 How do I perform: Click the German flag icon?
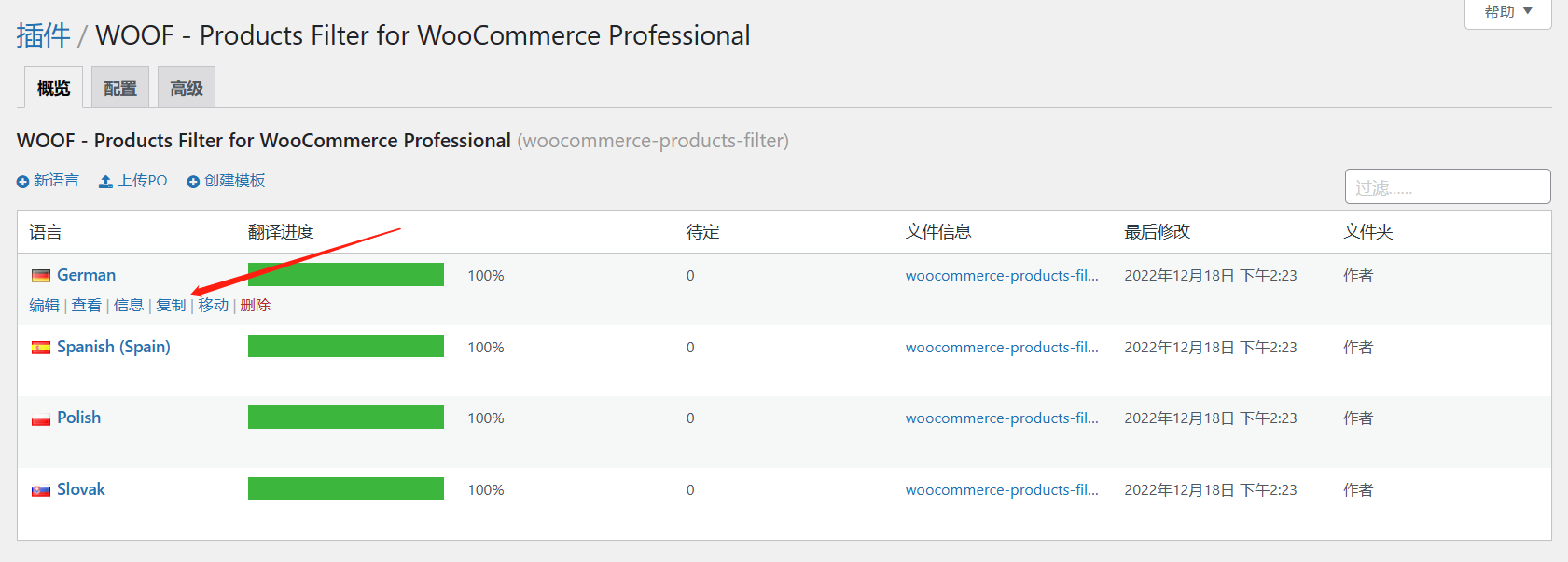point(41,276)
